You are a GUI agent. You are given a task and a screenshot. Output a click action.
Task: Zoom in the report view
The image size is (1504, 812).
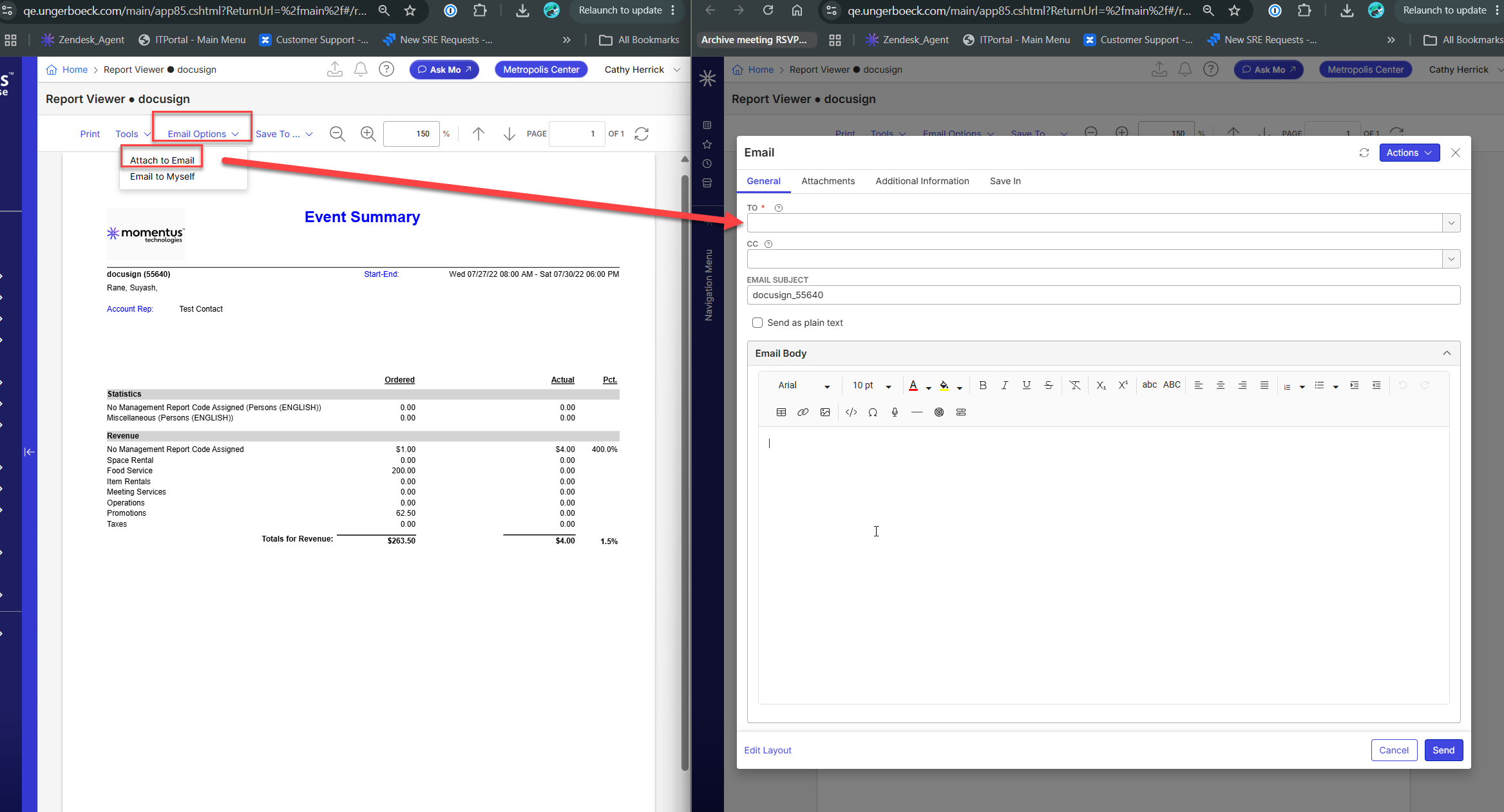click(368, 134)
